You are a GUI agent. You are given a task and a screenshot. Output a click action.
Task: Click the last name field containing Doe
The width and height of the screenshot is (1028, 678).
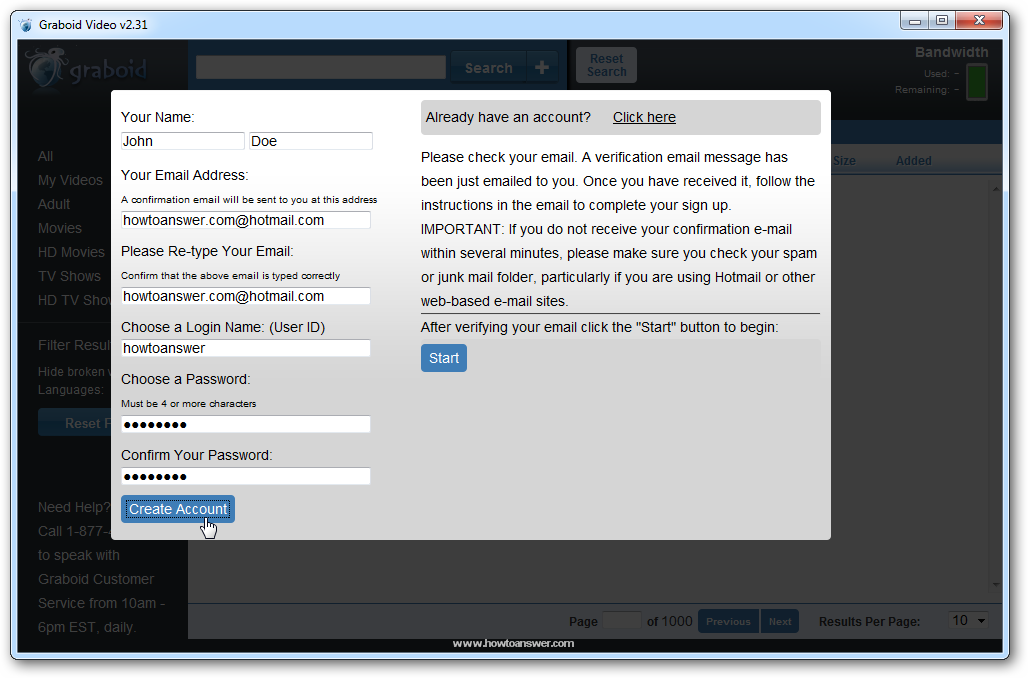click(x=311, y=141)
